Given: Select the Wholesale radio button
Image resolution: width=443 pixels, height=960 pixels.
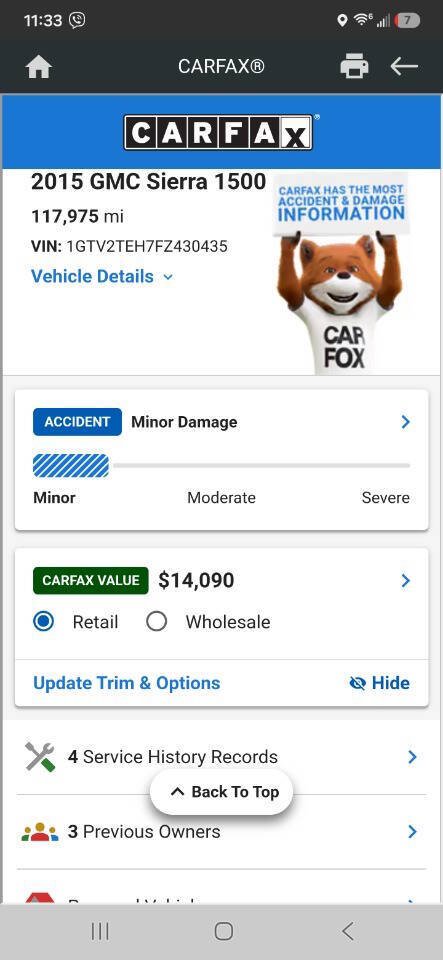Looking at the screenshot, I should (157, 622).
